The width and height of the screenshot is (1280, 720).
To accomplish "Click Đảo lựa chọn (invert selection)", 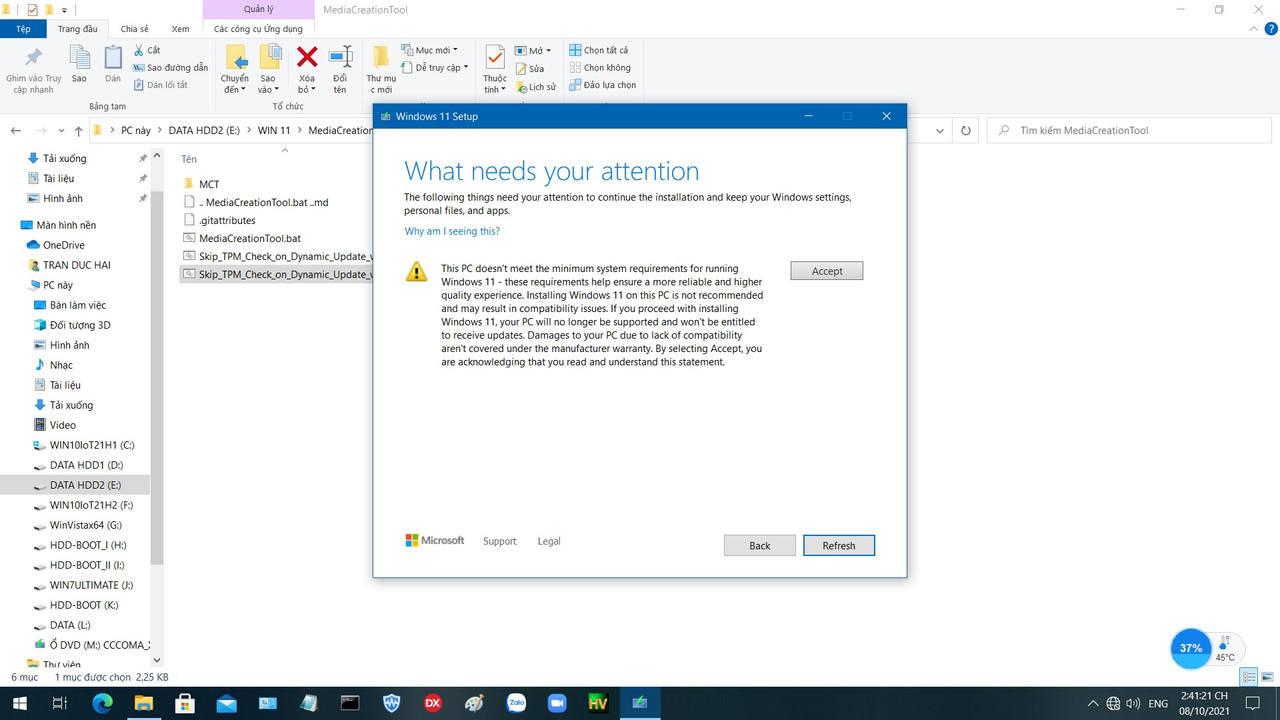I will (602, 85).
